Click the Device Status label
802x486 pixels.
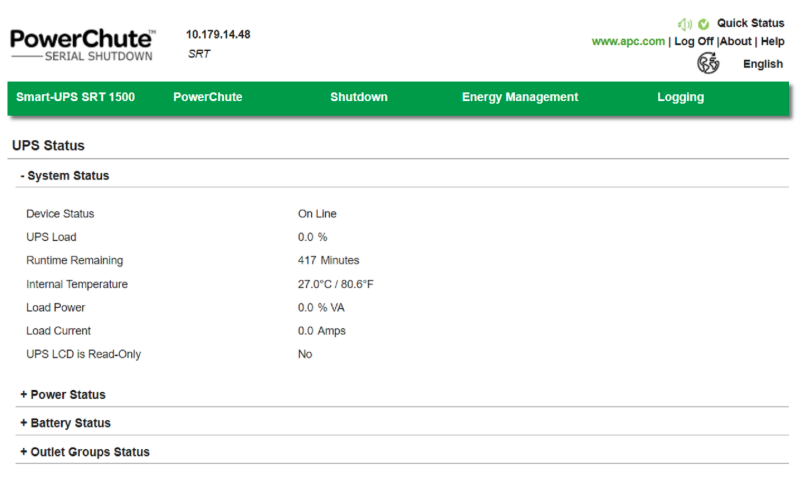(x=60, y=214)
